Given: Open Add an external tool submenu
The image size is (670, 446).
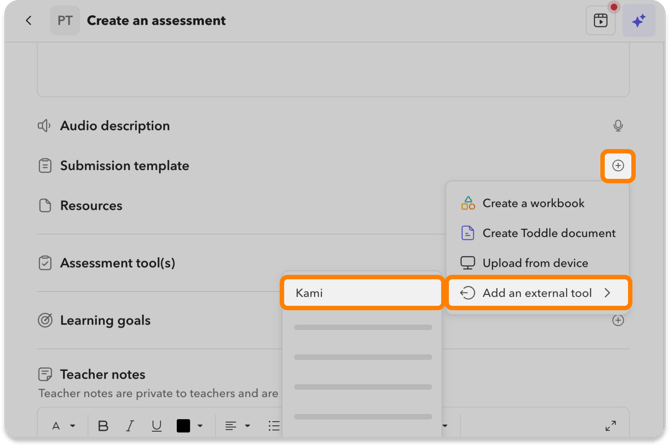Looking at the screenshot, I should coord(538,293).
